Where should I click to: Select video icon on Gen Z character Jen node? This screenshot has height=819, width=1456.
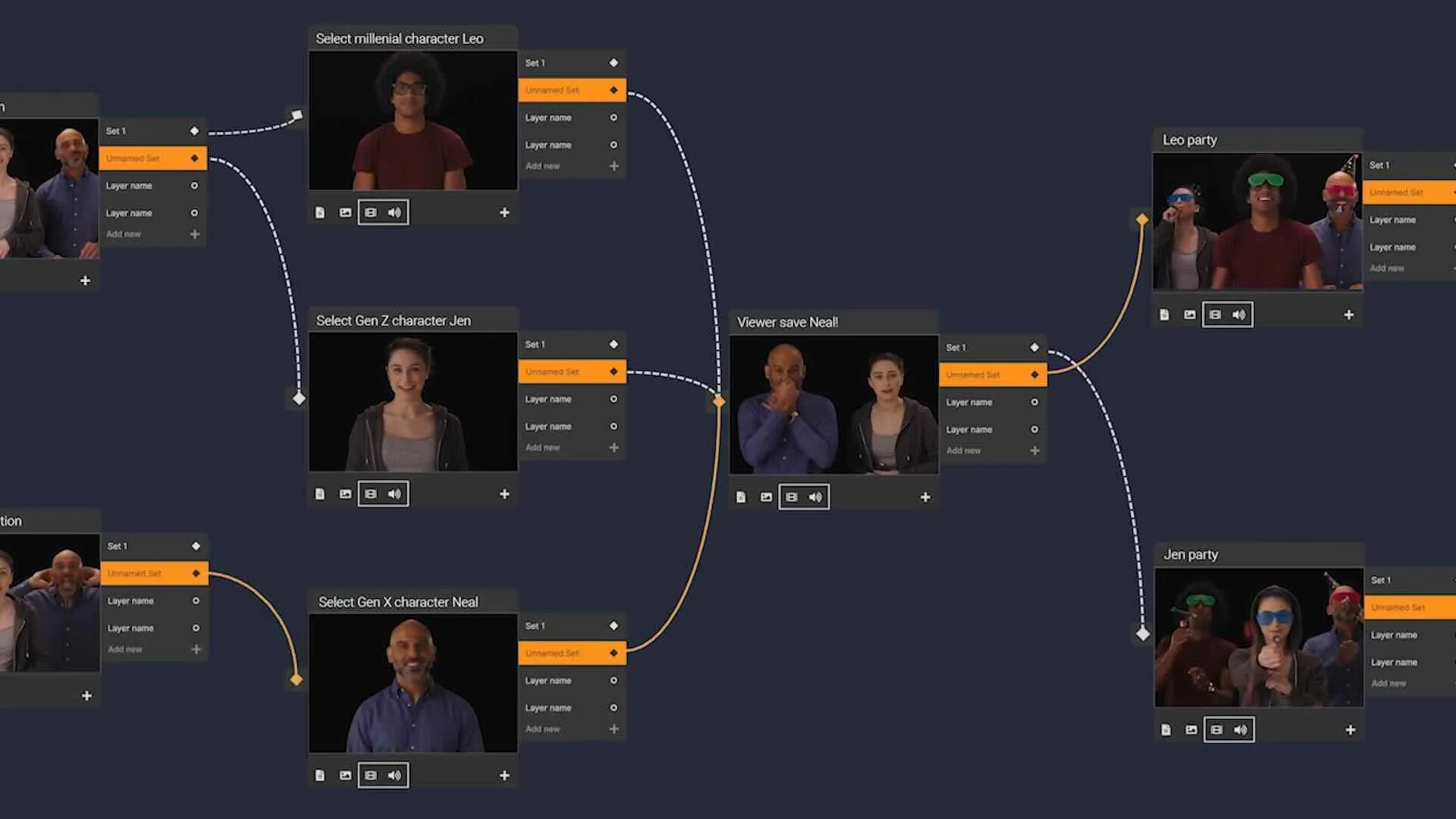pos(371,494)
